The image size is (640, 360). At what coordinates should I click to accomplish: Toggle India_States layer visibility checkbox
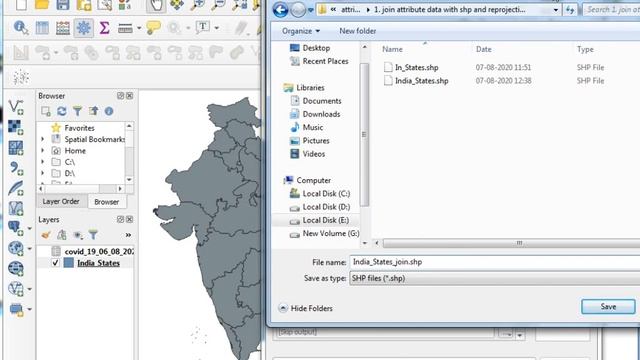pyautogui.click(x=56, y=263)
